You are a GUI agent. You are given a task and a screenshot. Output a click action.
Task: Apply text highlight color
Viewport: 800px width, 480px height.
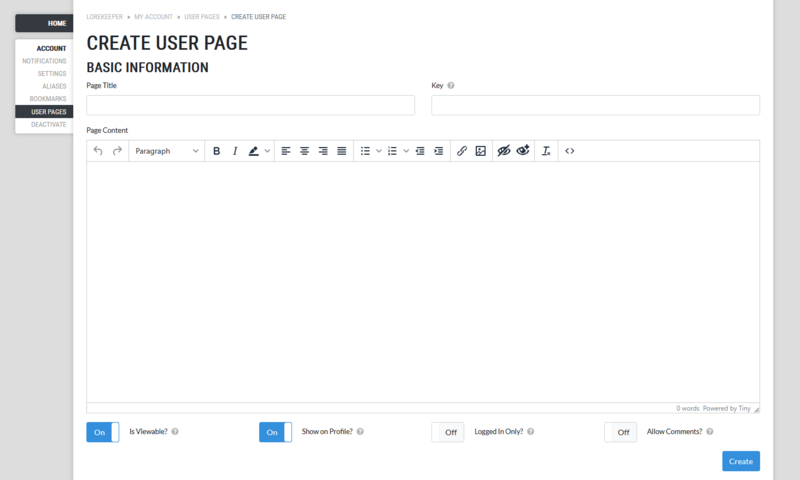[x=253, y=151]
